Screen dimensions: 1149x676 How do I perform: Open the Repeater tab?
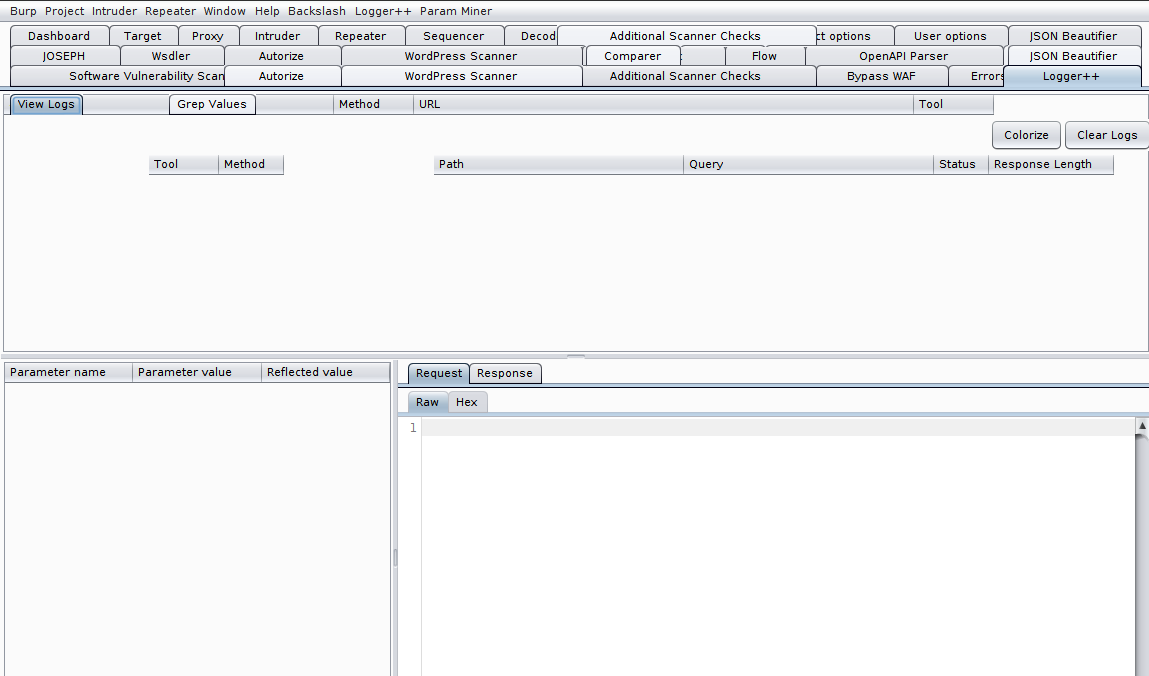(359, 35)
